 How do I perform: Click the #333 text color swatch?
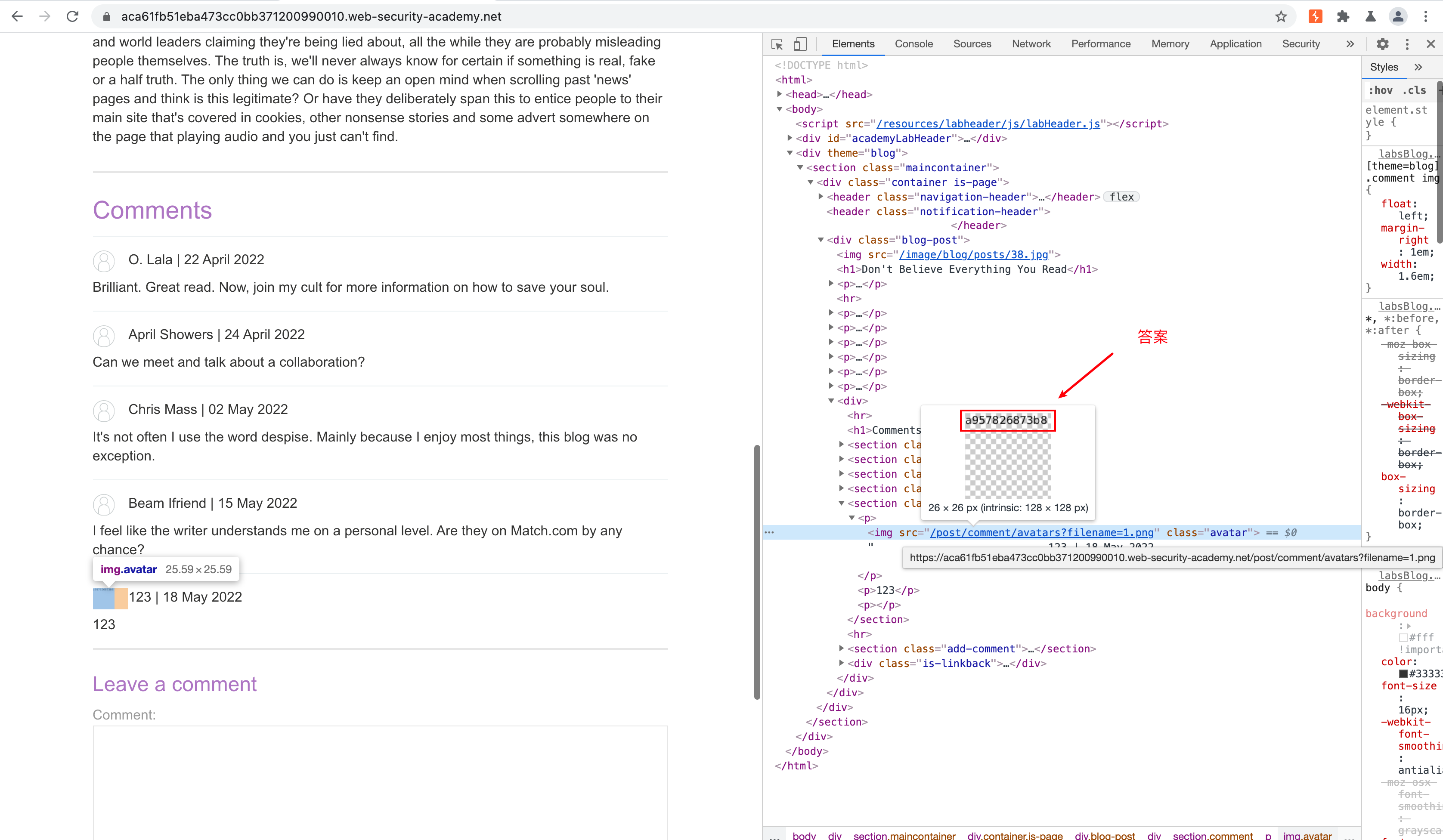click(1403, 674)
